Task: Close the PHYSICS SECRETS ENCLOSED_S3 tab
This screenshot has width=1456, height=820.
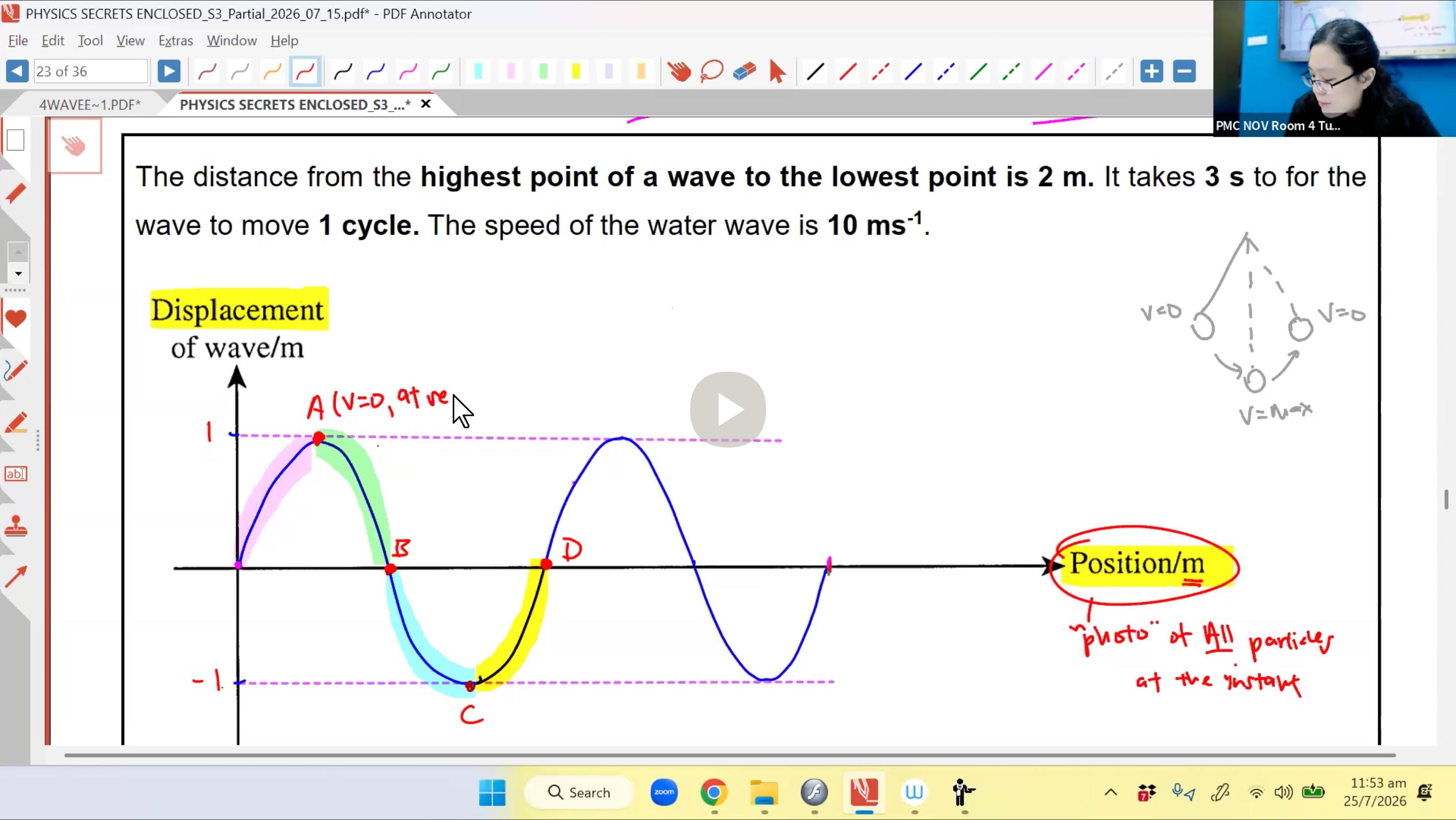Action: 425,104
